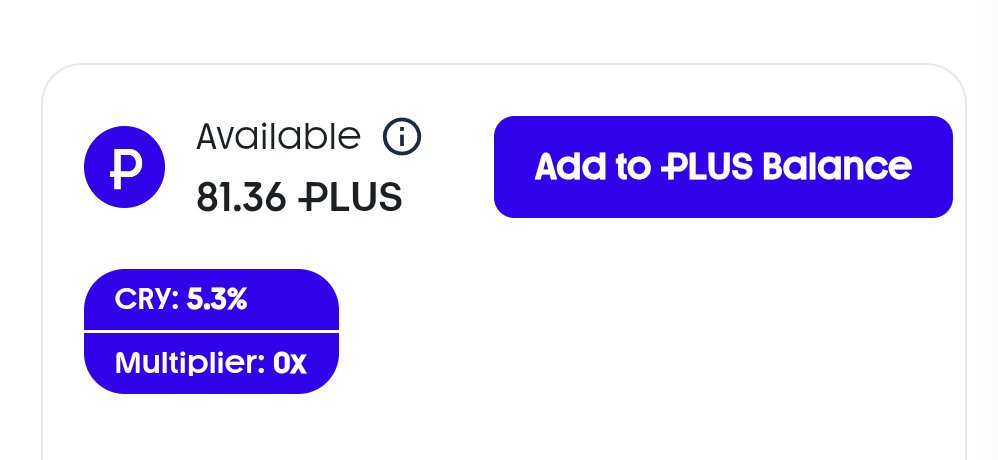Click the words Add to on the purple button

coord(593,166)
